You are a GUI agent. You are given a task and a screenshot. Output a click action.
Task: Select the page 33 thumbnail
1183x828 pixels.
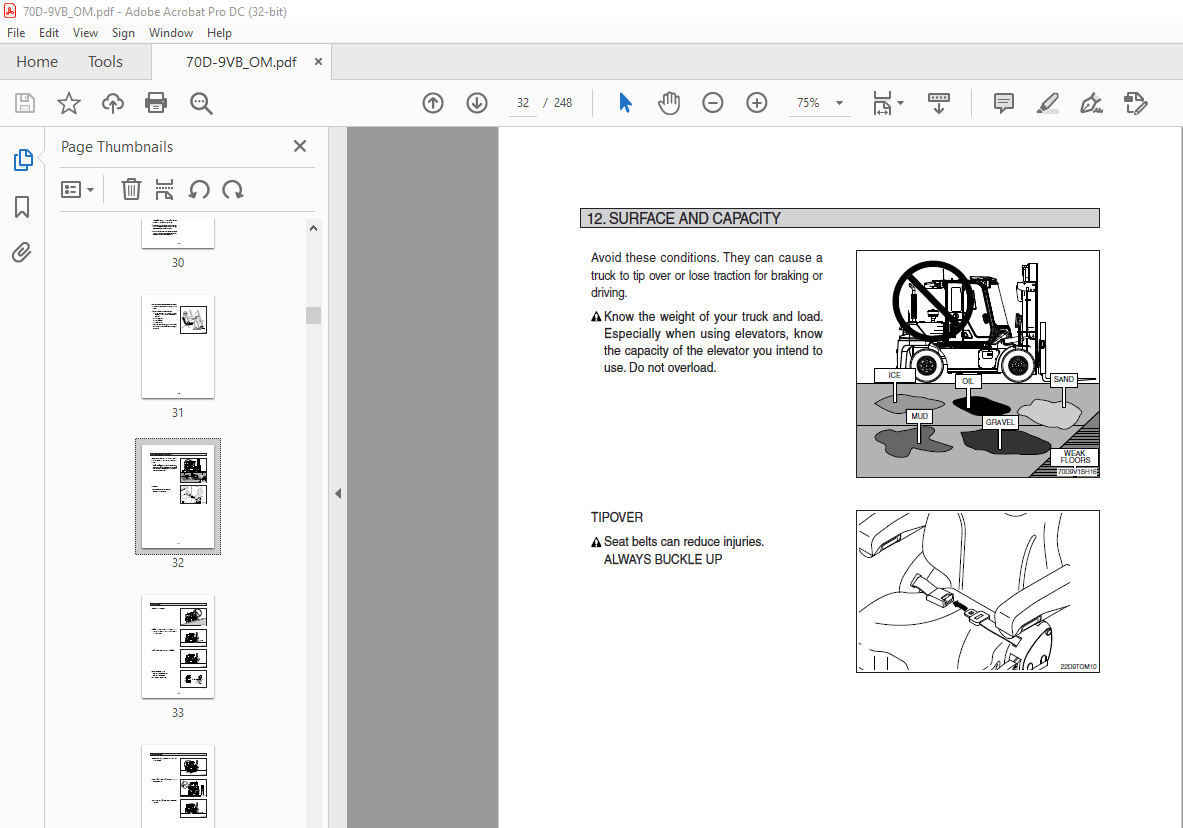(178, 647)
